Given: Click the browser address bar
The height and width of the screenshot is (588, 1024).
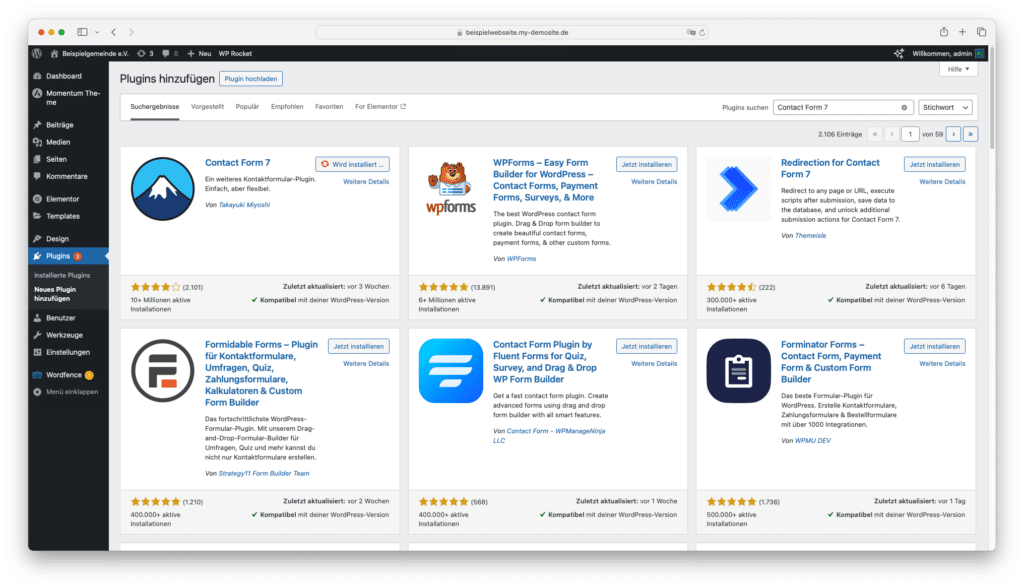Looking at the screenshot, I should click(x=513, y=32).
